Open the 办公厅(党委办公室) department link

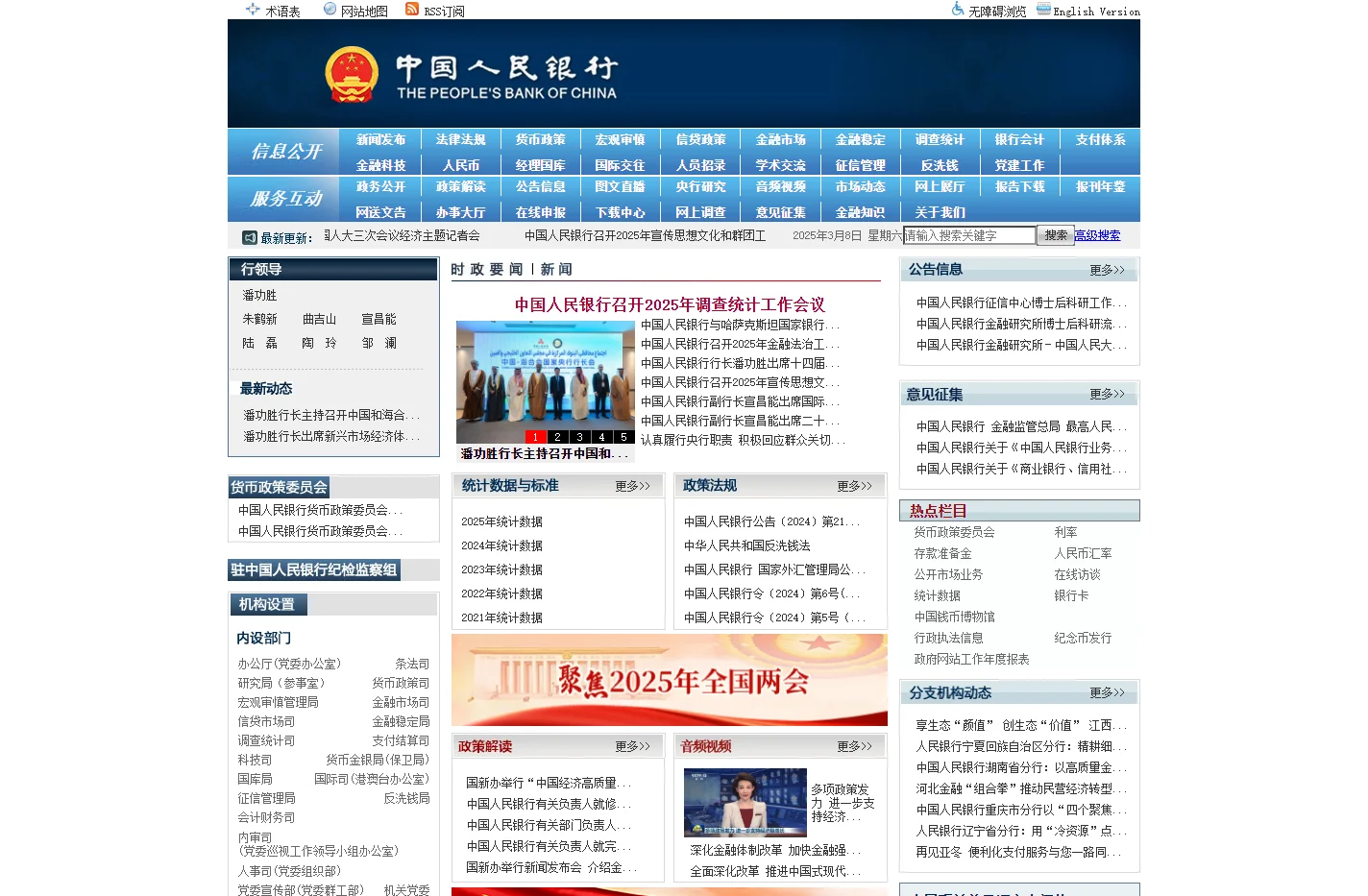tap(289, 664)
